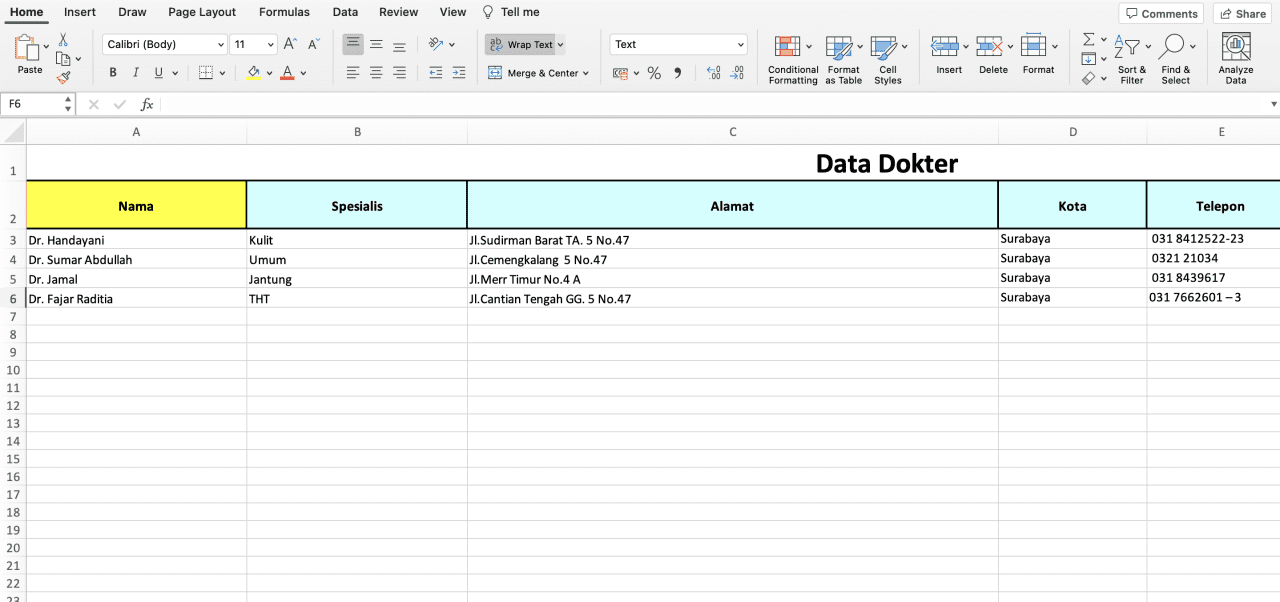
Task: Click the accounting currency format icon
Action: [x=620, y=73]
